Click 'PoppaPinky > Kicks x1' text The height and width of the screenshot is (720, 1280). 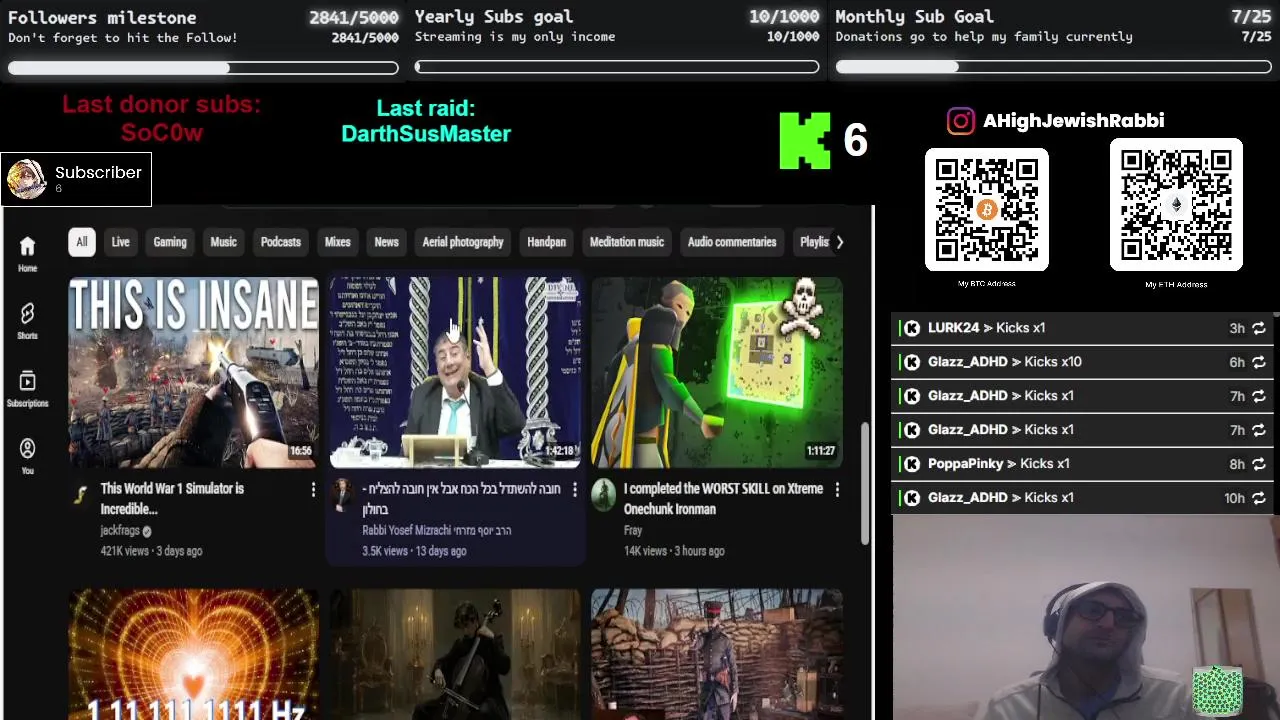[999, 464]
